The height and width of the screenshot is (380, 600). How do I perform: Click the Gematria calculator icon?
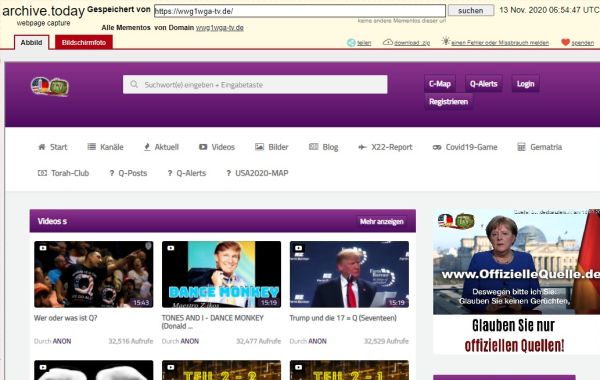pos(521,147)
